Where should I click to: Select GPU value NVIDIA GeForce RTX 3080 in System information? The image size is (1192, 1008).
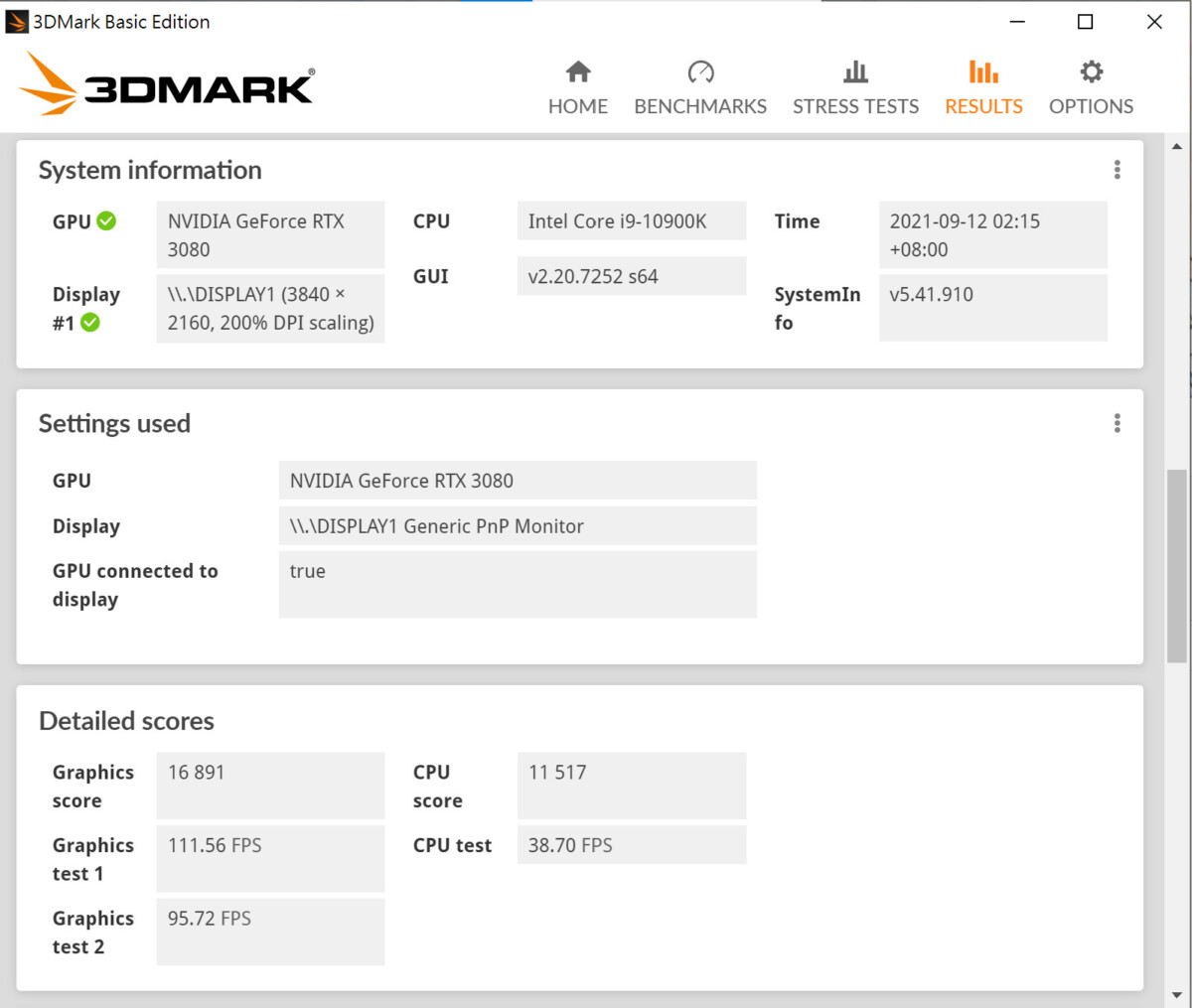[270, 235]
